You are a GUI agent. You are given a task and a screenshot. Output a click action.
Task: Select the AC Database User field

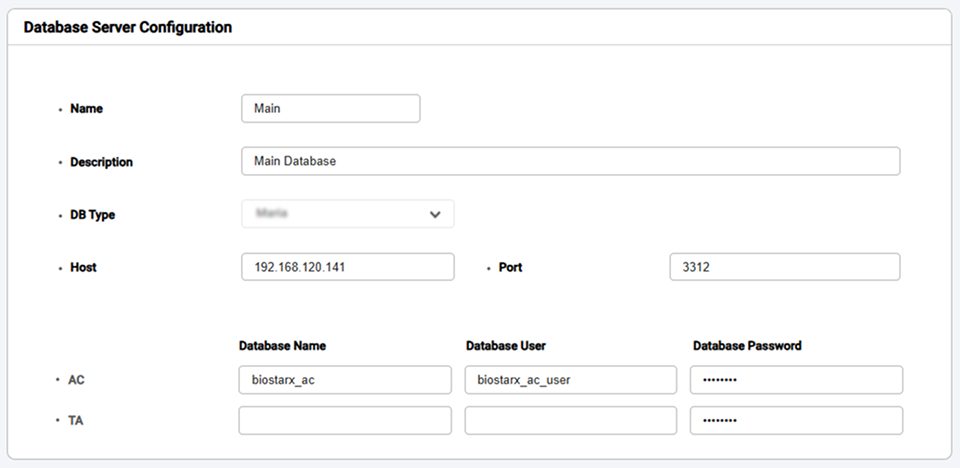[x=570, y=380]
